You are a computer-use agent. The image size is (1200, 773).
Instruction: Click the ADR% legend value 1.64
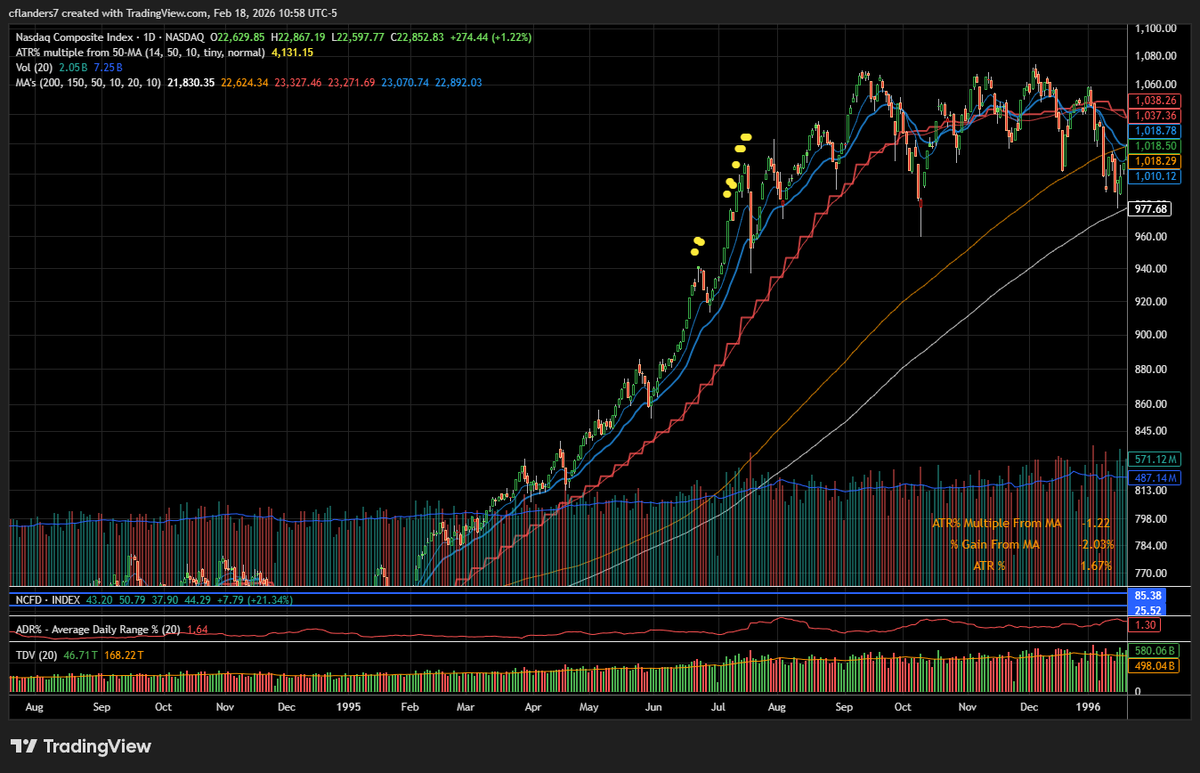pos(197,629)
